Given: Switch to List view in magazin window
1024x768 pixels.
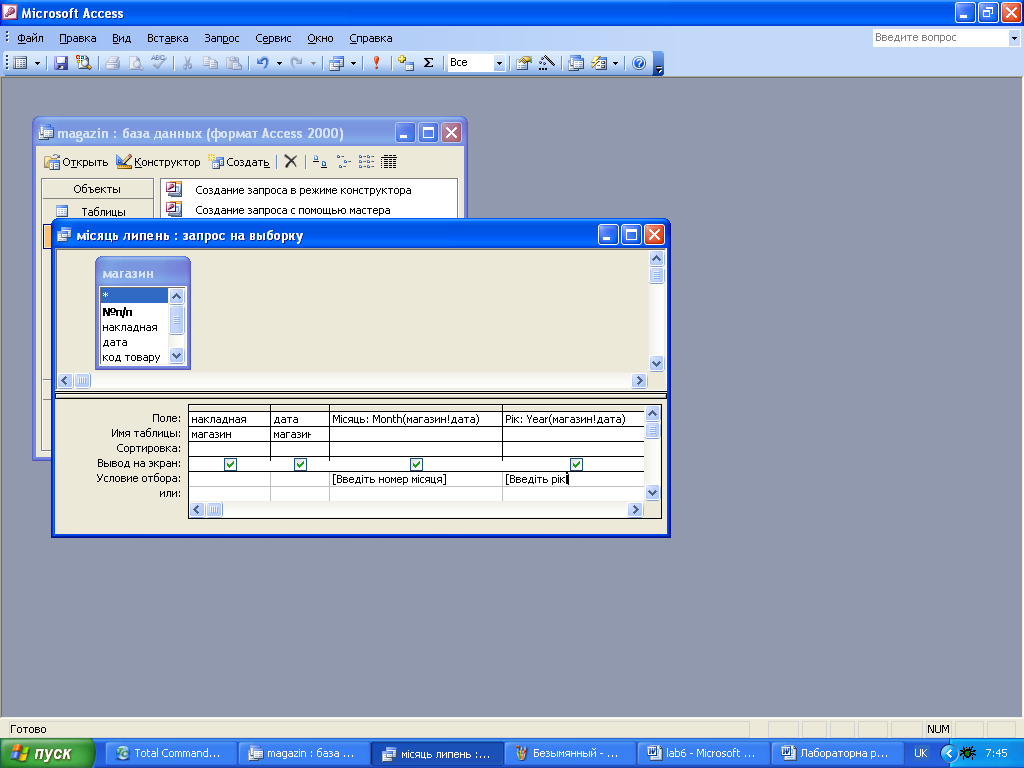Looking at the screenshot, I should tap(366, 161).
